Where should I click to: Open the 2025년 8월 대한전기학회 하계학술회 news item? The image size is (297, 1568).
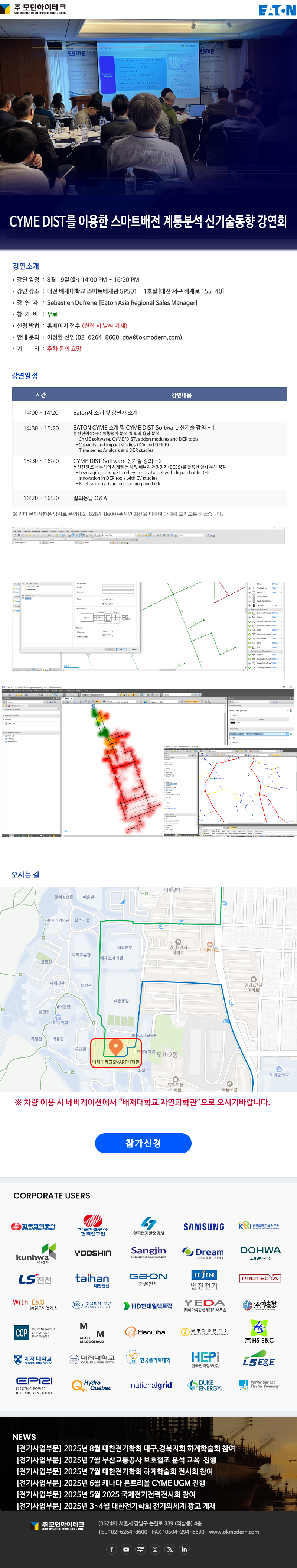[x=125, y=1448]
